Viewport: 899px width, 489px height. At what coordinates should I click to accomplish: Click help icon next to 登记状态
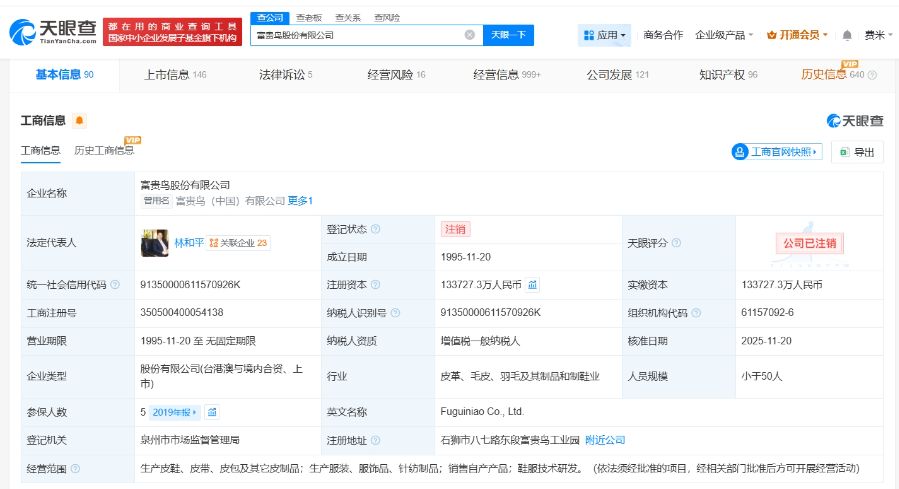pyautogui.click(x=376, y=229)
